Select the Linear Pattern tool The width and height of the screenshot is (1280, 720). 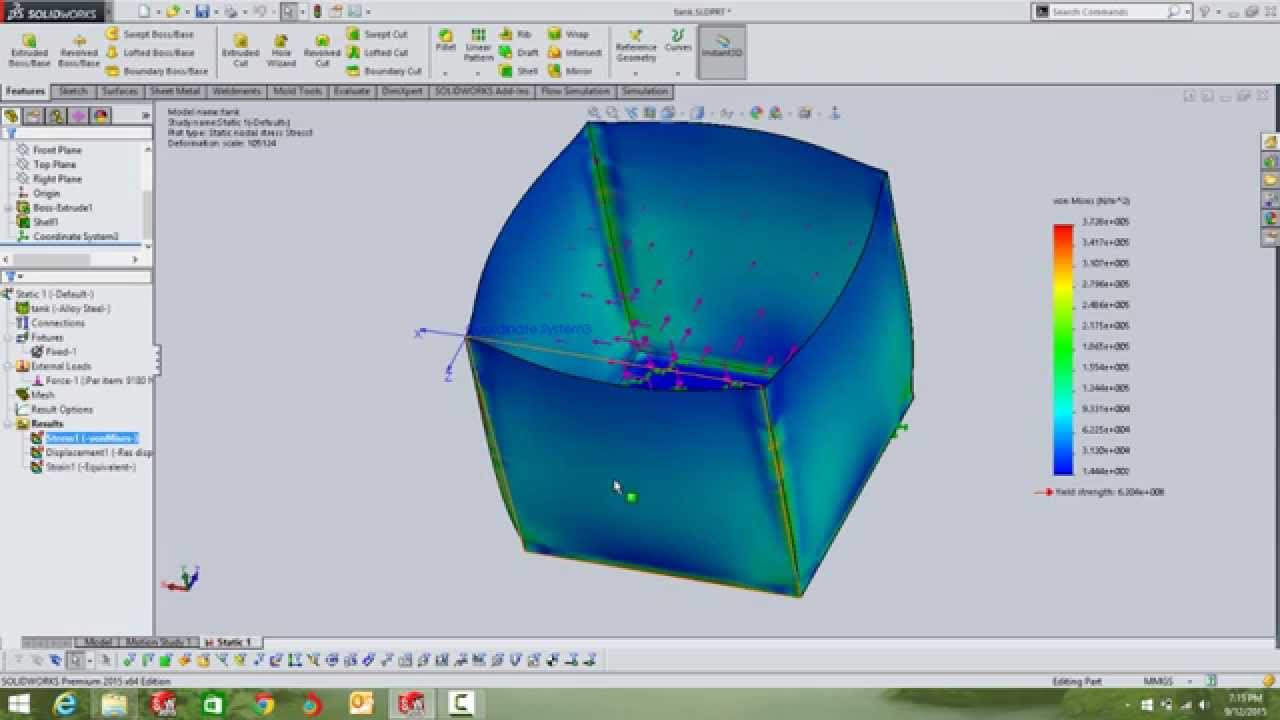(478, 45)
